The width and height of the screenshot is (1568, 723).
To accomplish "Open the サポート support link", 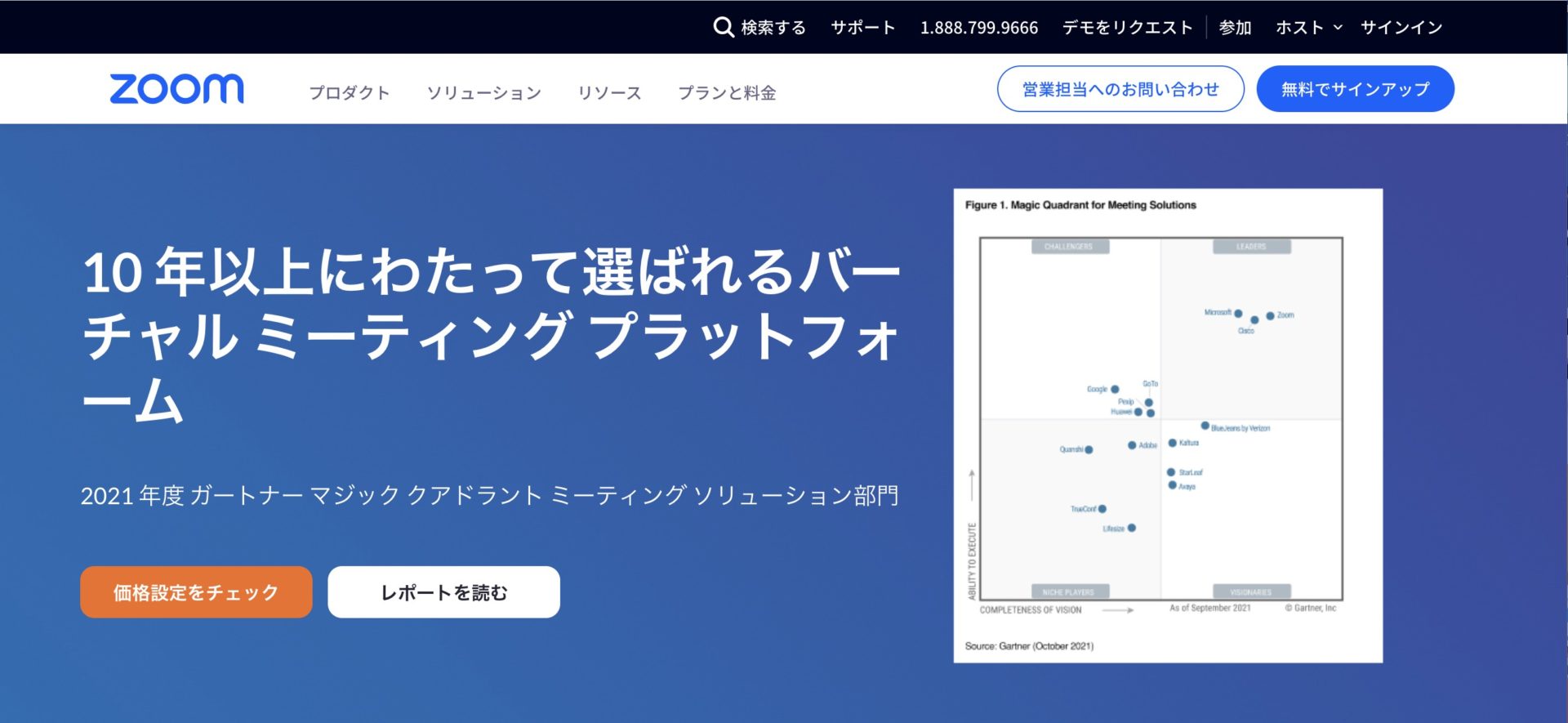I will coord(863,28).
